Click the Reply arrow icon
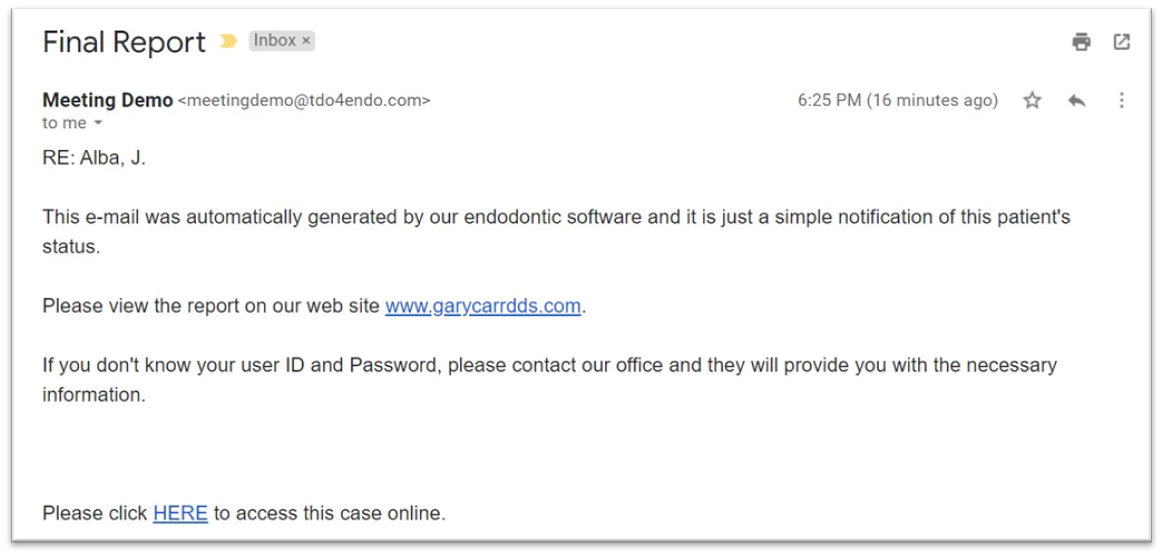The height and width of the screenshot is (556, 1163). click(1077, 100)
